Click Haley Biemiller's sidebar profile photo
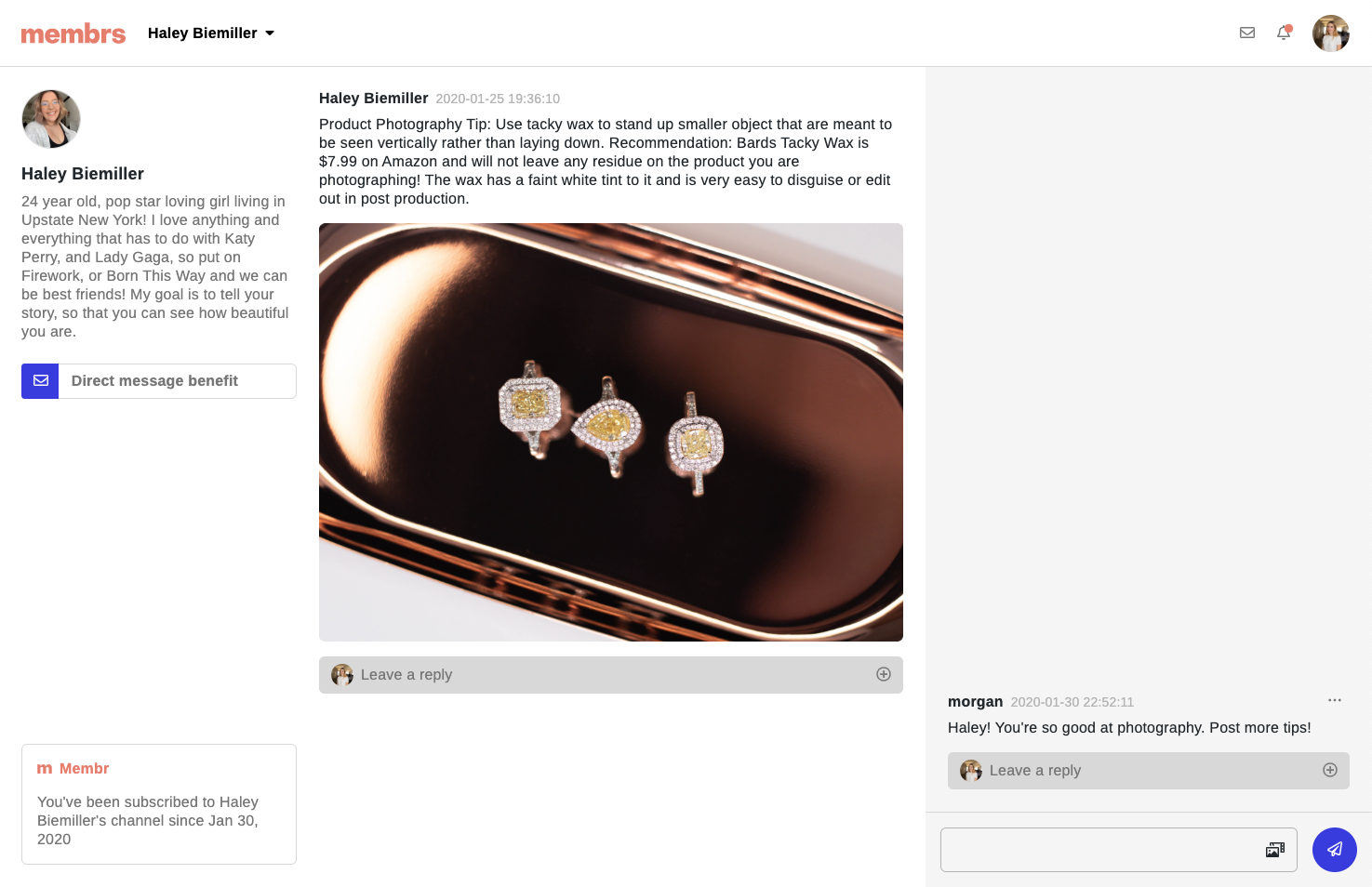This screenshot has width=1372, height=887. [51, 119]
